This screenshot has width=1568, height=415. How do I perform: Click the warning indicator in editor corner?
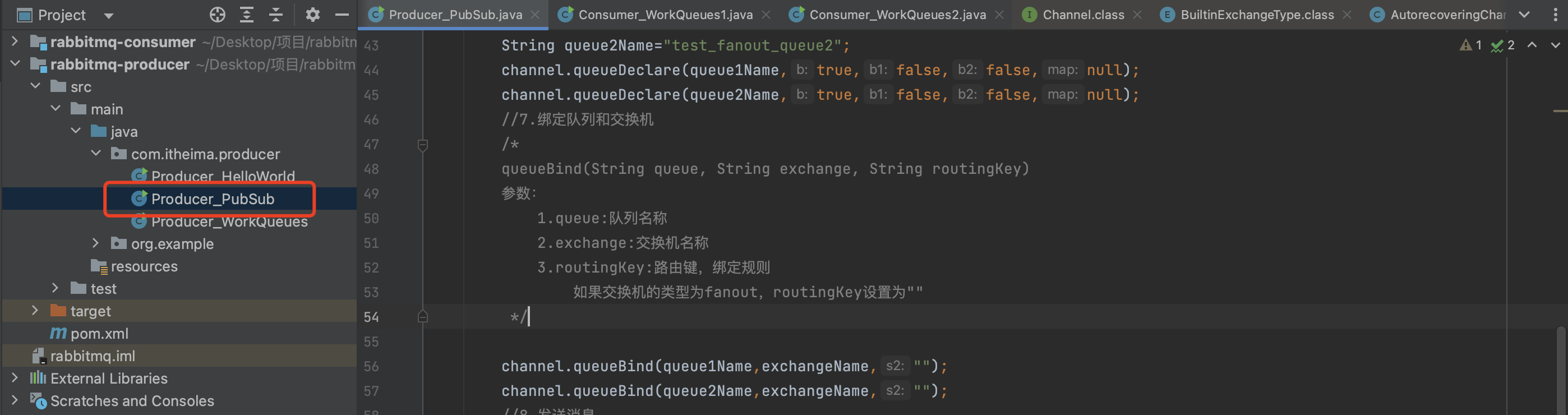click(1470, 45)
